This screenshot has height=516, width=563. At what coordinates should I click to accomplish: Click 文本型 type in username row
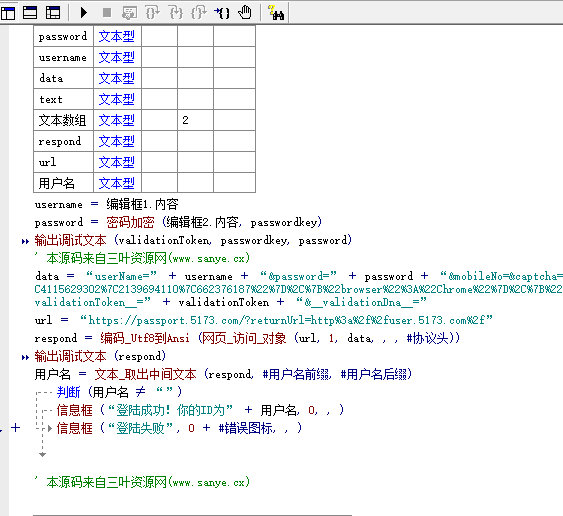[117, 57]
